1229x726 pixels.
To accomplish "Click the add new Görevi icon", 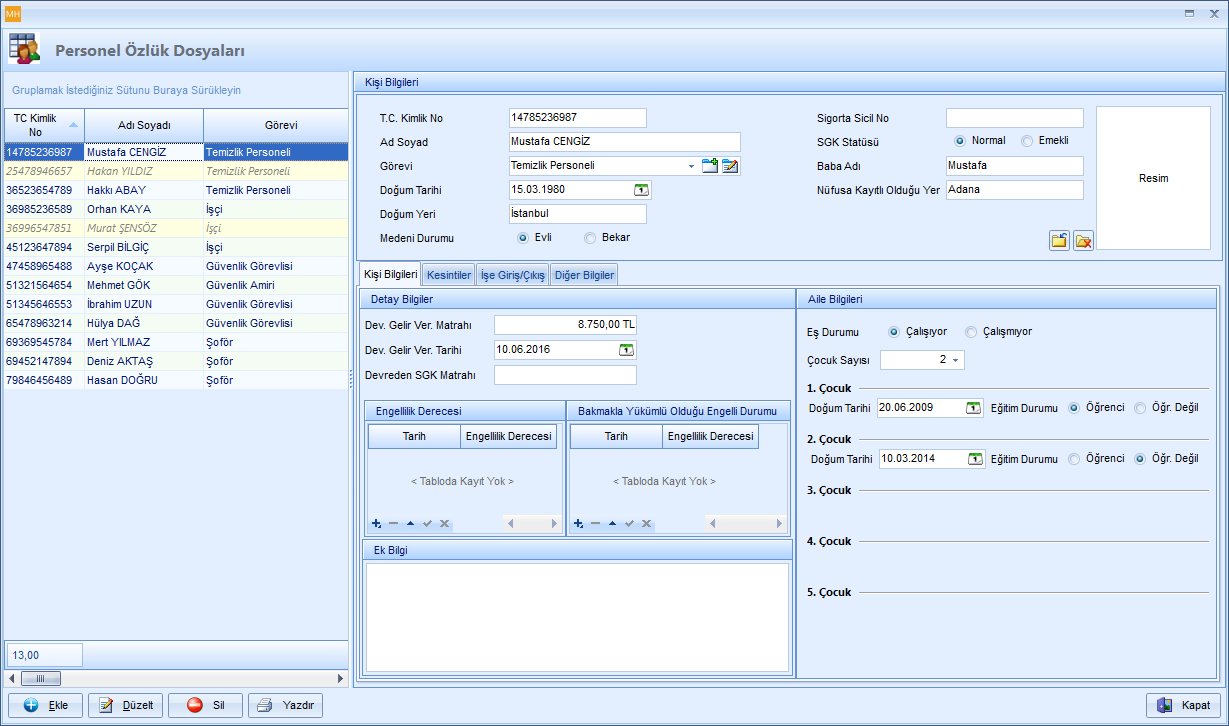I will pyautogui.click(x=710, y=166).
